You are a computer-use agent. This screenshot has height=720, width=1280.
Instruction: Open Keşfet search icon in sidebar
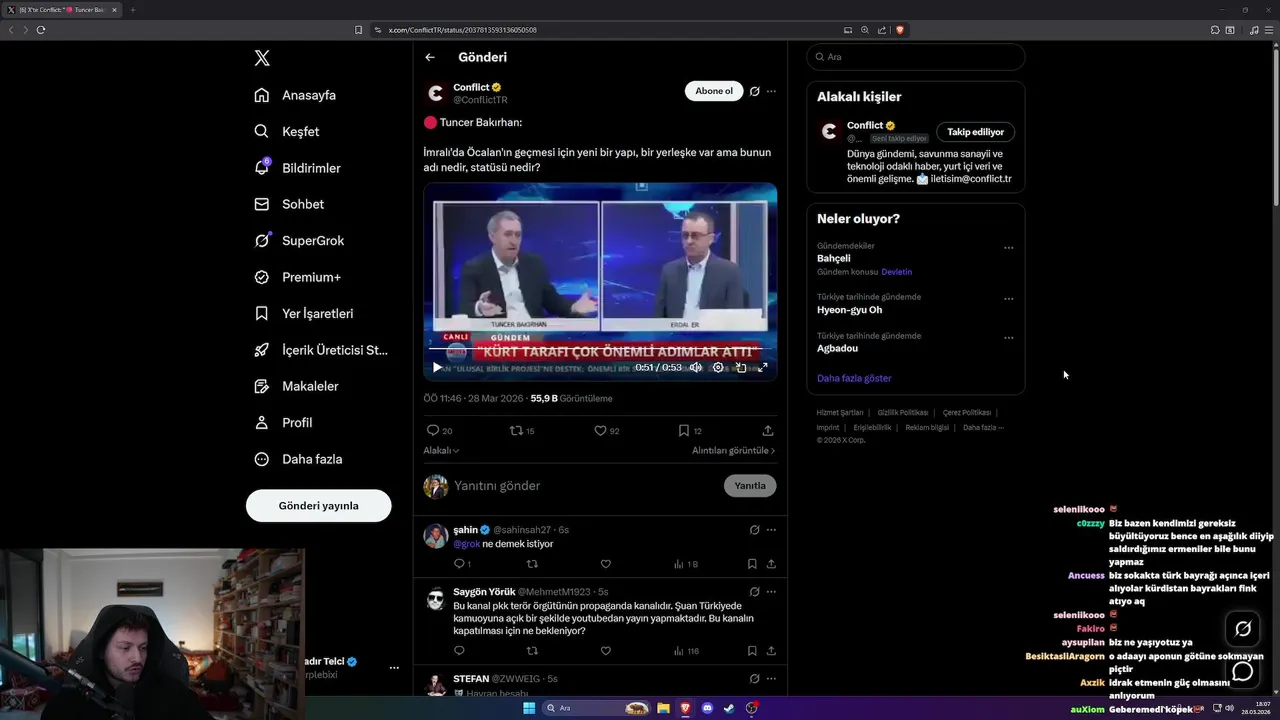[x=261, y=131]
